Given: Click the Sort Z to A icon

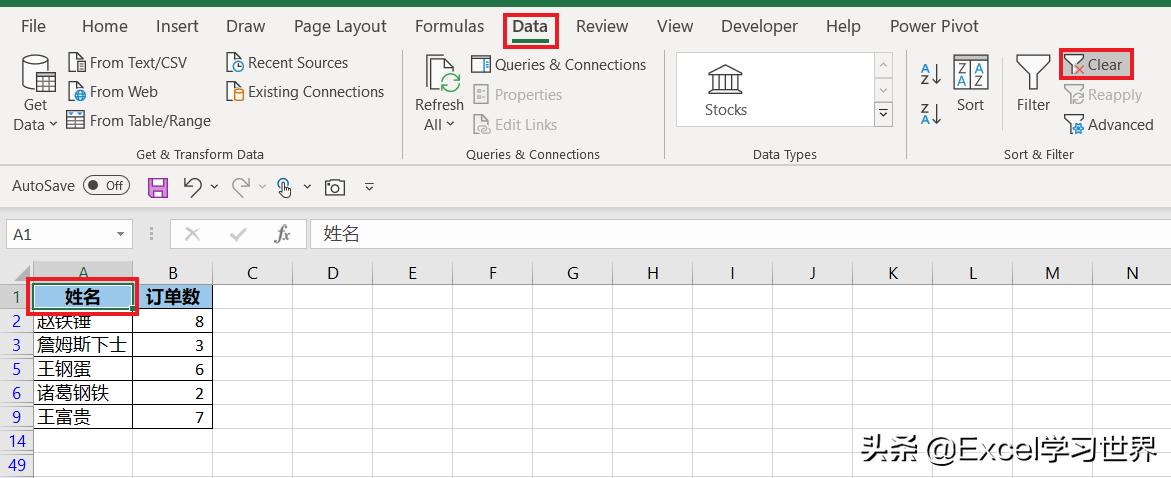Looking at the screenshot, I should (931, 114).
